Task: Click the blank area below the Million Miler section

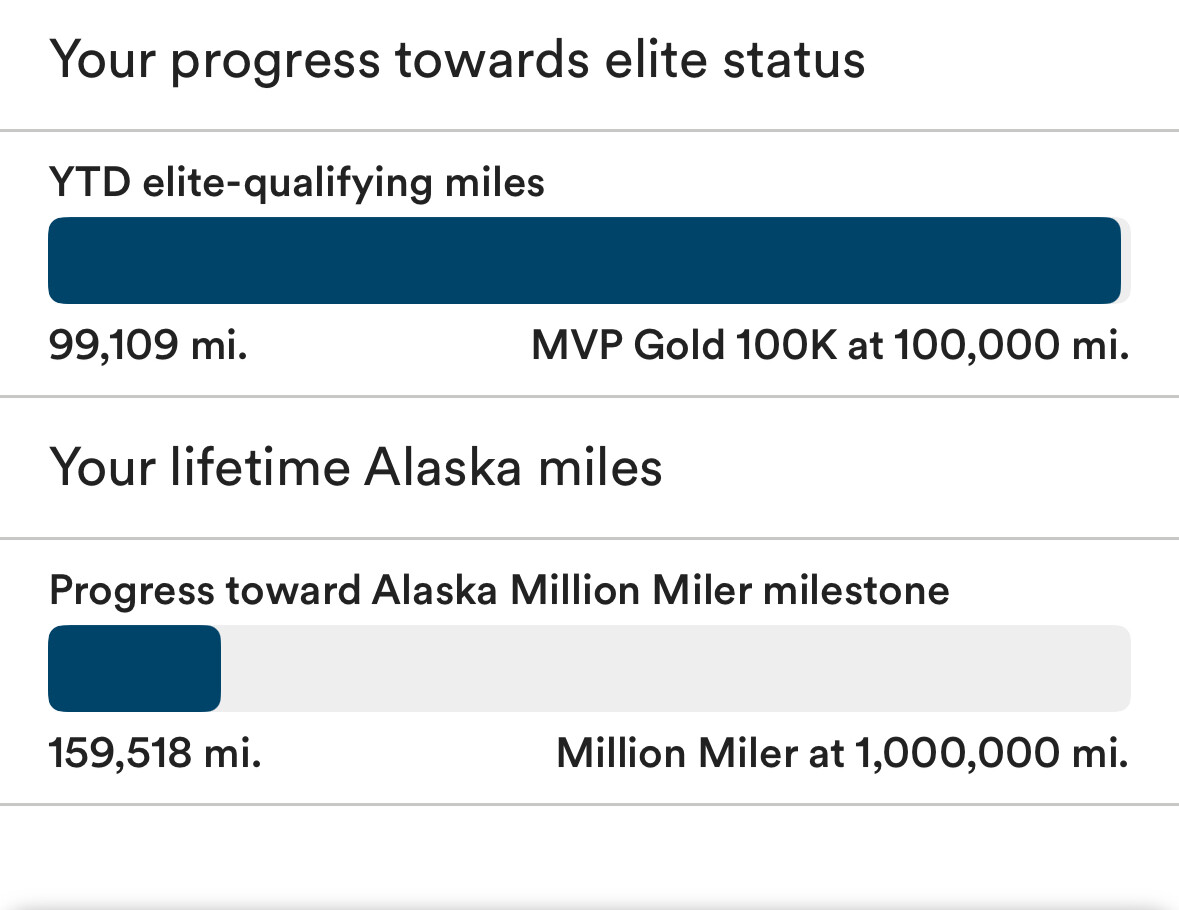Action: [x=589, y=855]
